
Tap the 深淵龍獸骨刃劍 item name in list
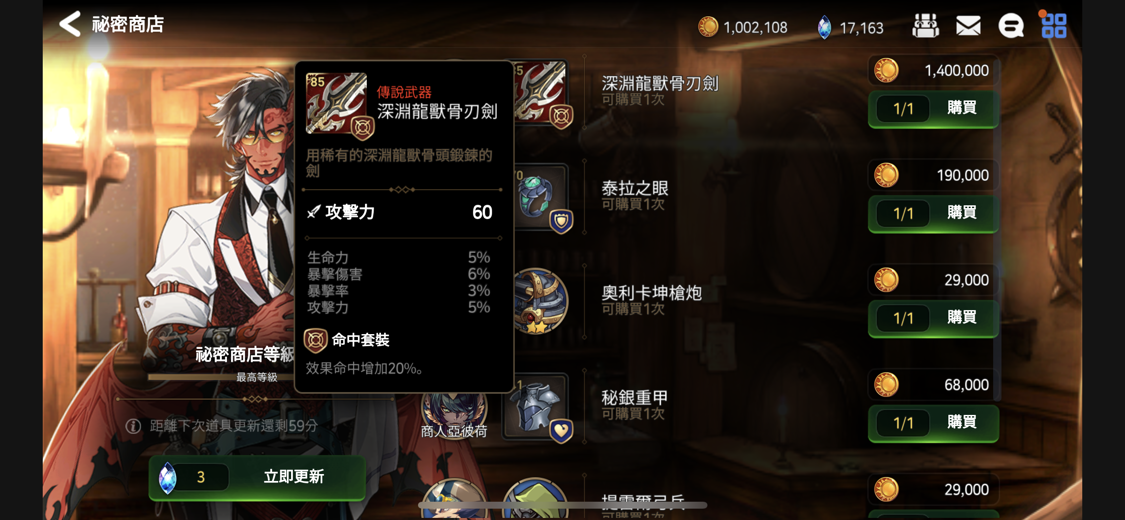[x=660, y=83]
